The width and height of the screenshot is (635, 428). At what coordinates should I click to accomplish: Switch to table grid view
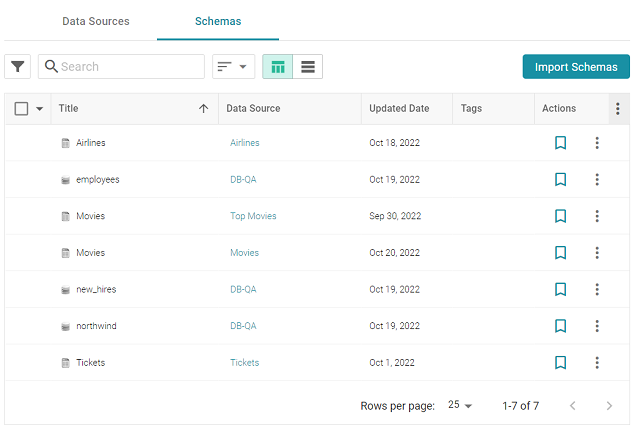pos(278,67)
